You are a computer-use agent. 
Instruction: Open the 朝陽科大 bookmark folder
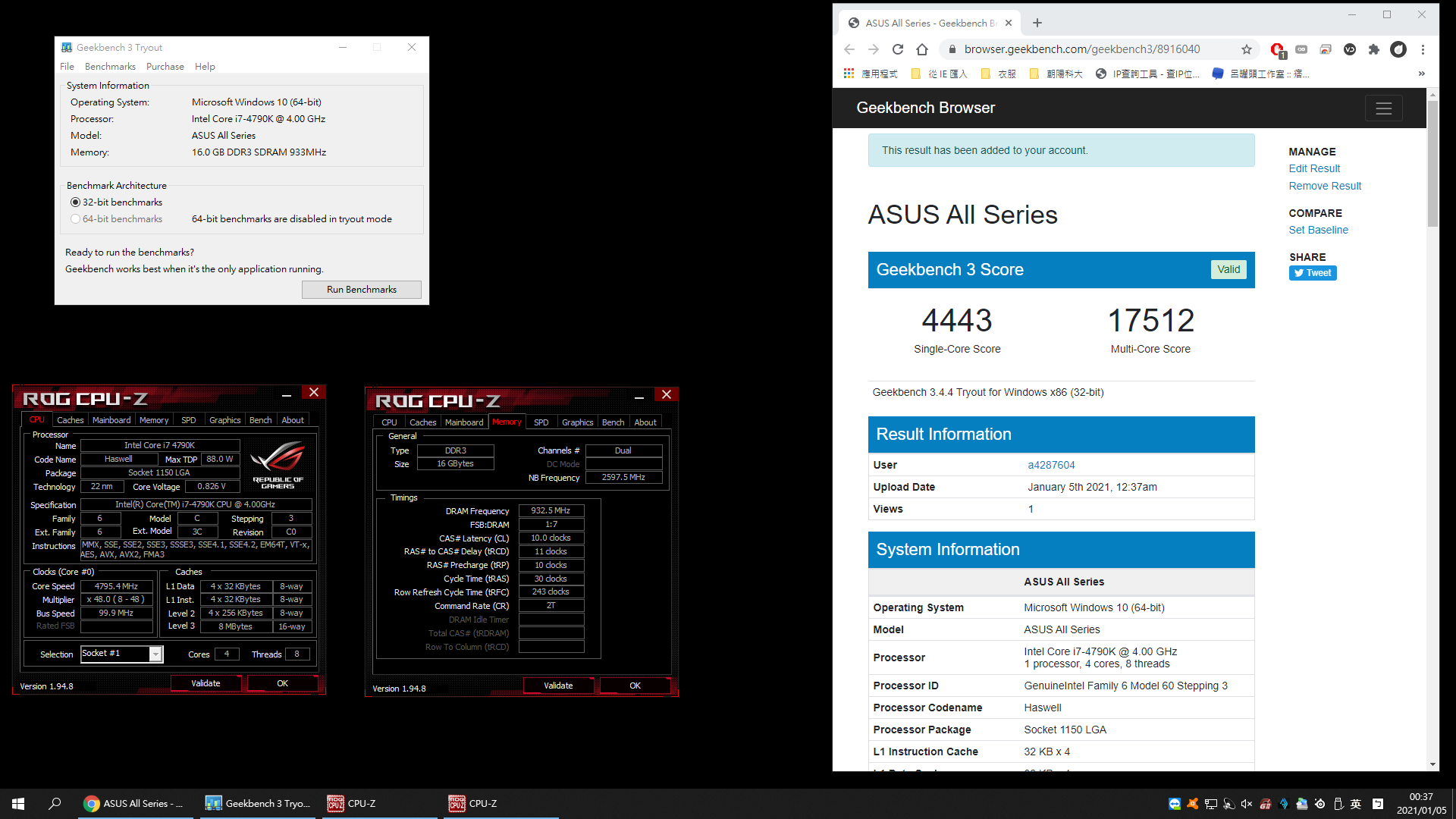(x=1056, y=74)
